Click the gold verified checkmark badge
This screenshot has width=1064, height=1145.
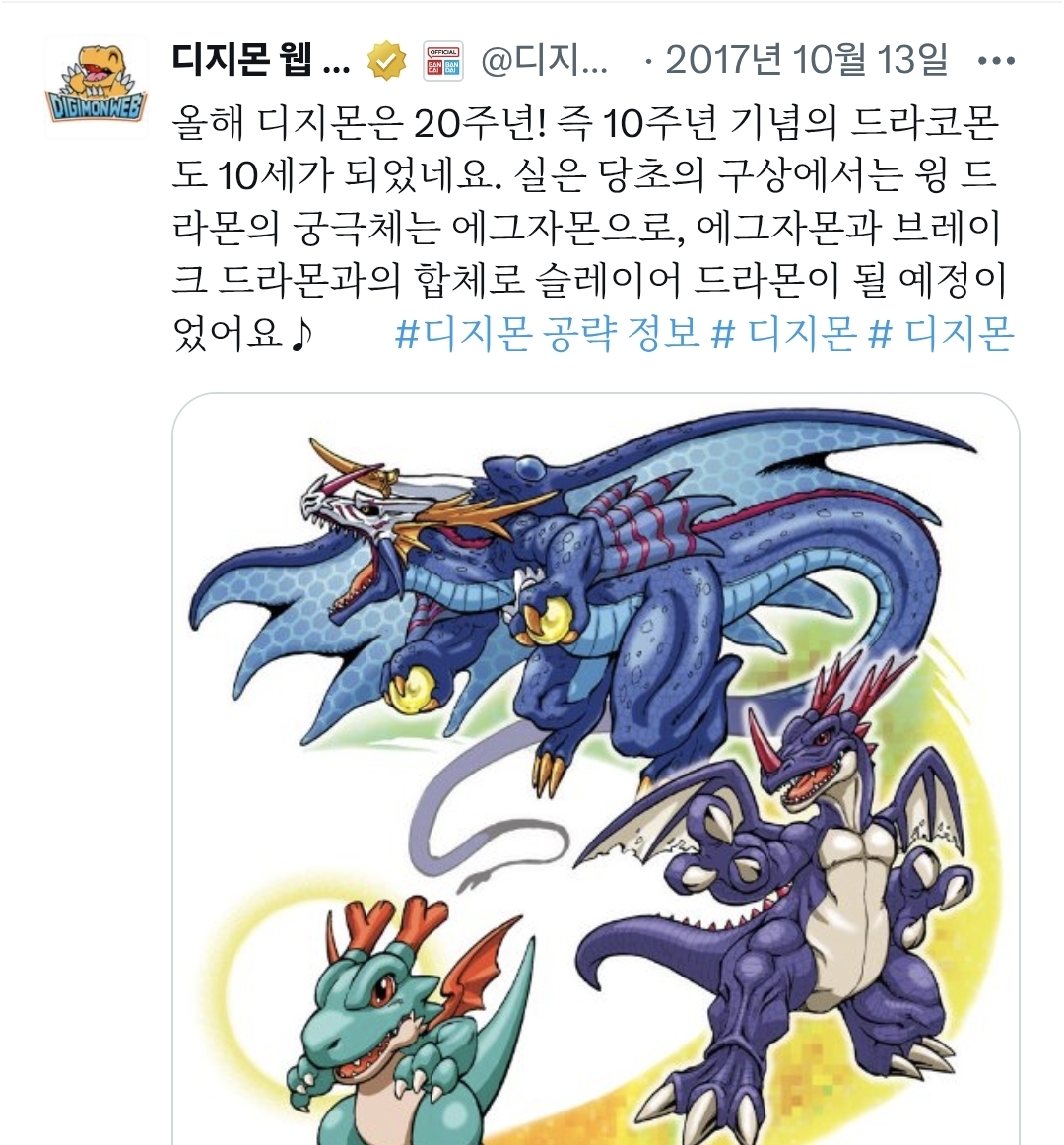coord(387,61)
